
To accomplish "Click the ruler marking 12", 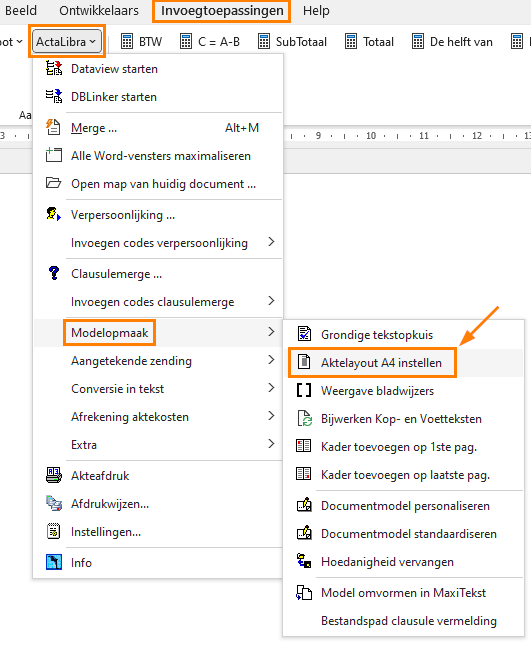I will (x=477, y=135).
